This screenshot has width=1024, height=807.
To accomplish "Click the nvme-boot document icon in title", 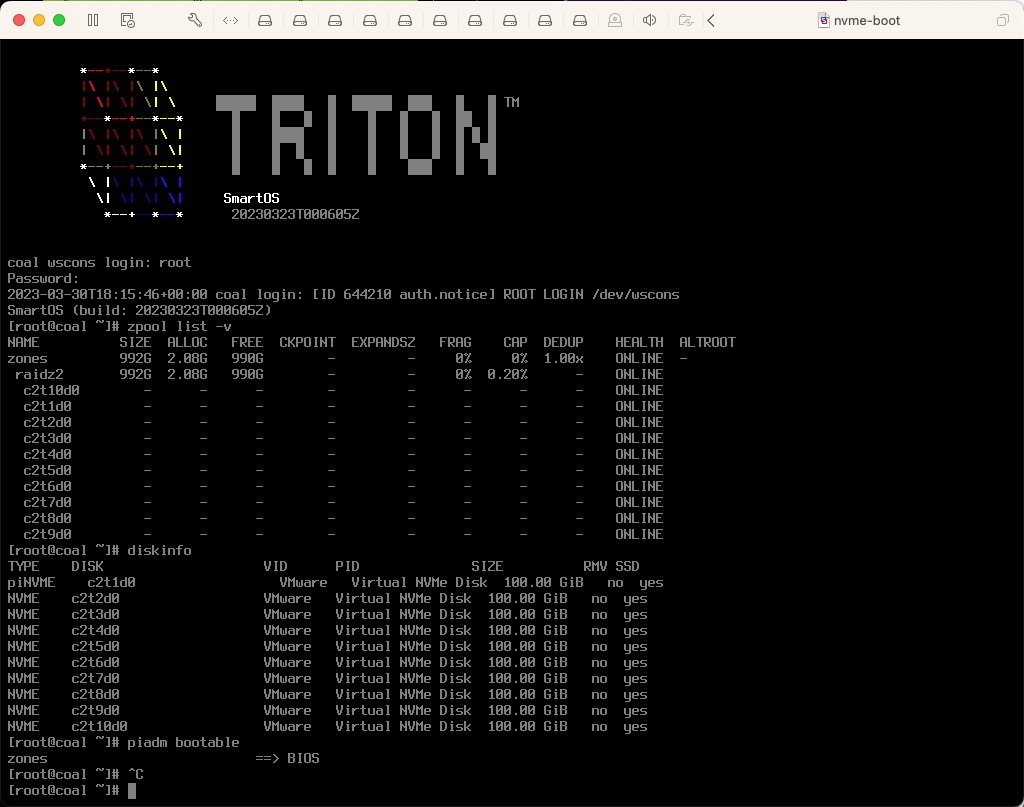I will pos(823,20).
